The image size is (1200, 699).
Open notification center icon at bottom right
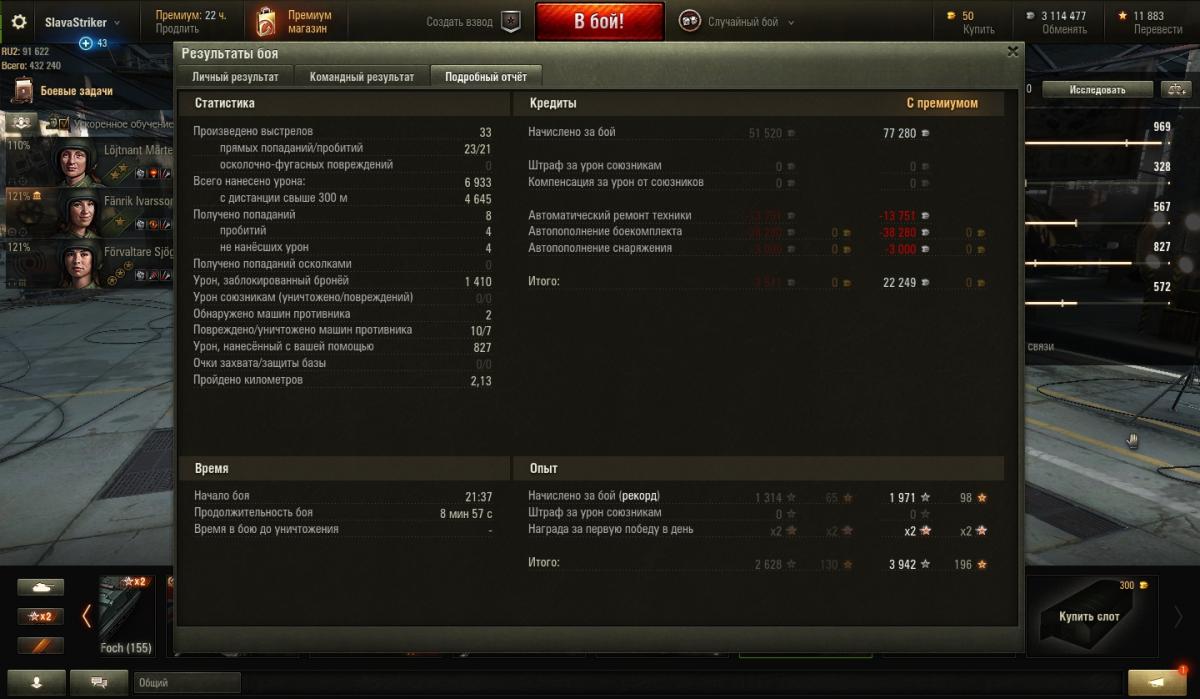pos(1157,682)
